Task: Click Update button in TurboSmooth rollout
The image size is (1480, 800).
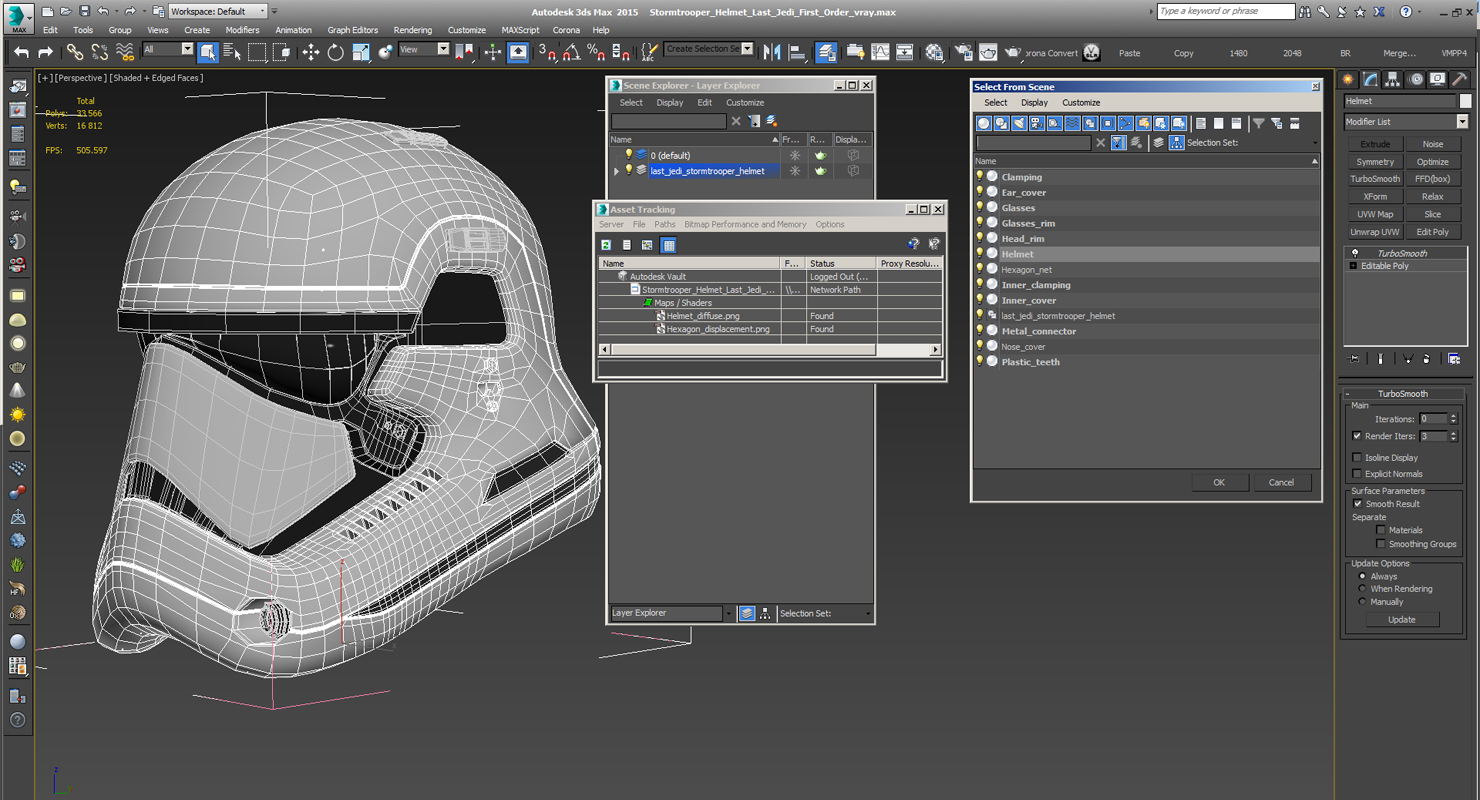Action: [x=1402, y=619]
